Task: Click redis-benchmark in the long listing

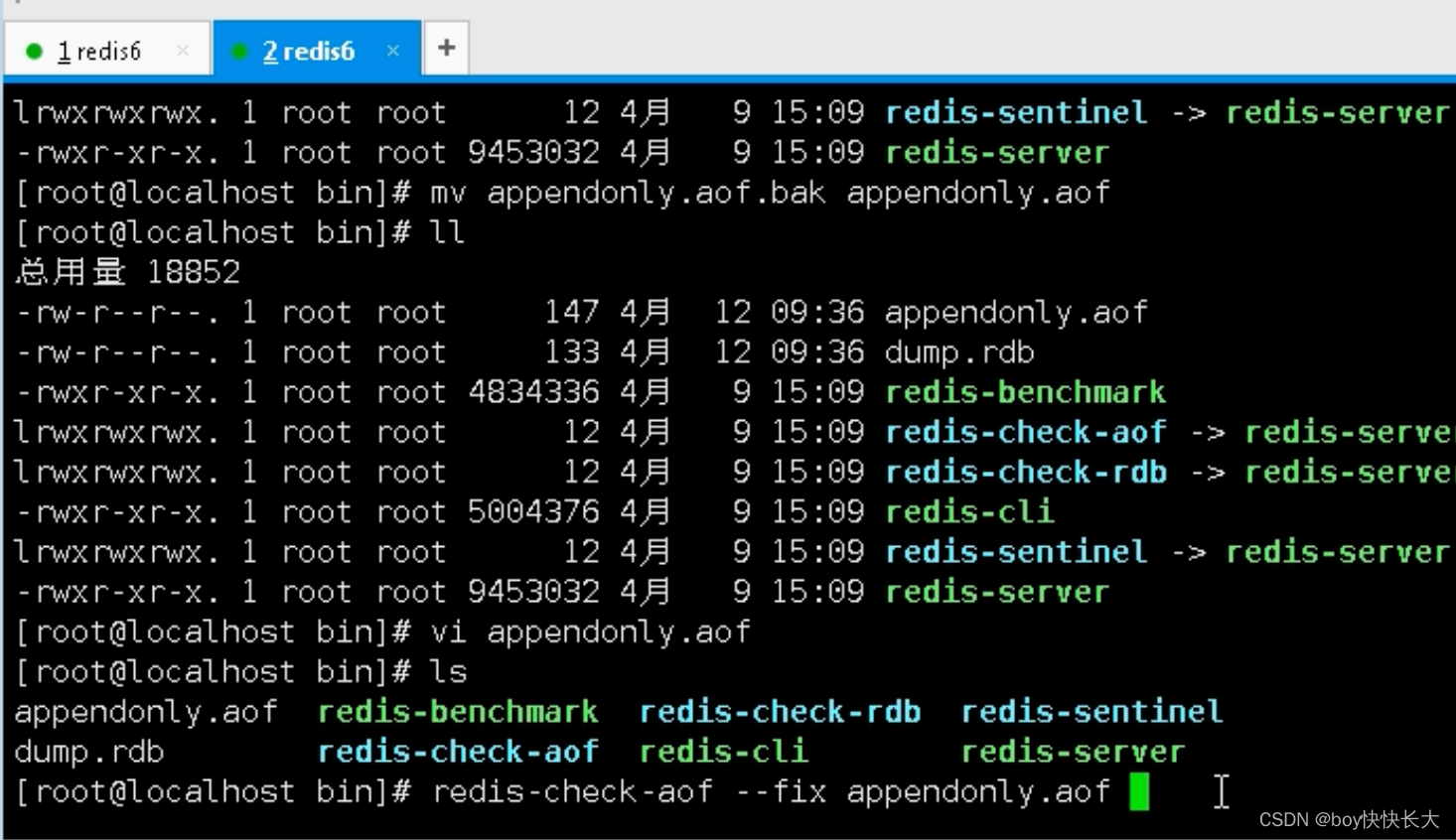Action: [1025, 392]
